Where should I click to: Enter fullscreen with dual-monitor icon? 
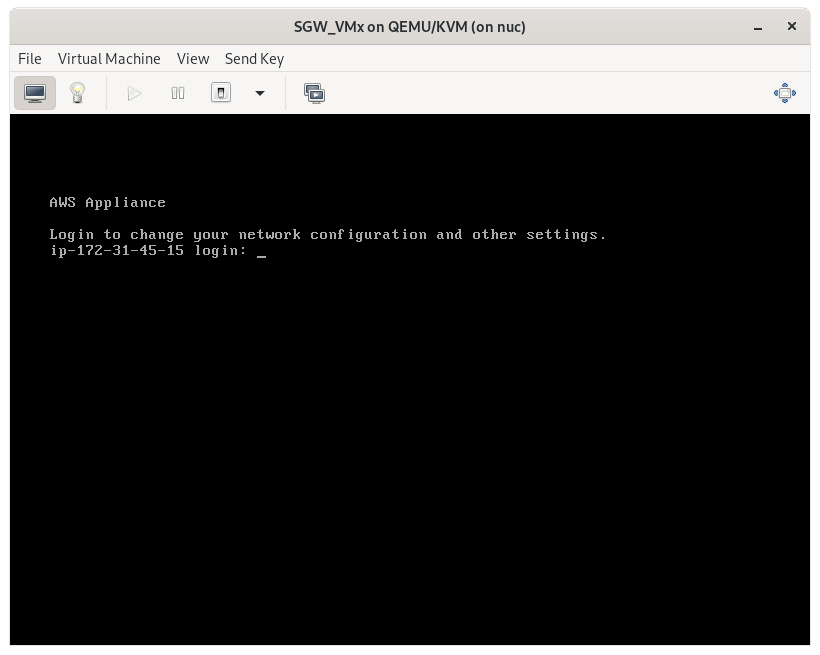point(314,92)
